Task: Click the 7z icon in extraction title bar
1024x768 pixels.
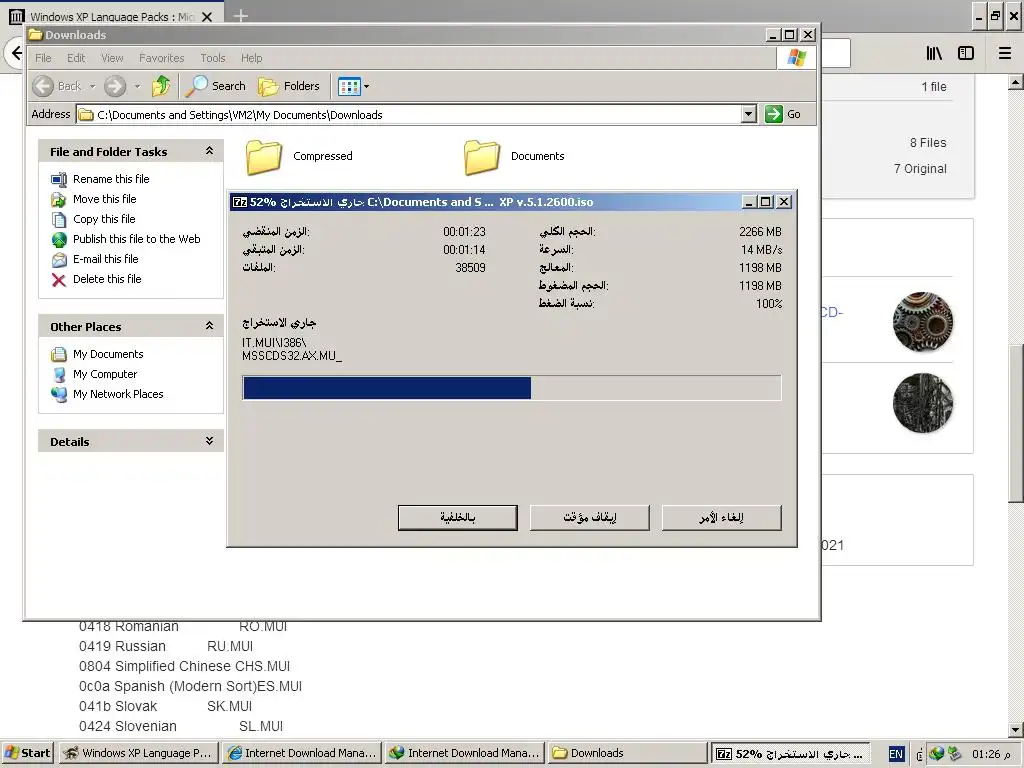Action: click(240, 202)
